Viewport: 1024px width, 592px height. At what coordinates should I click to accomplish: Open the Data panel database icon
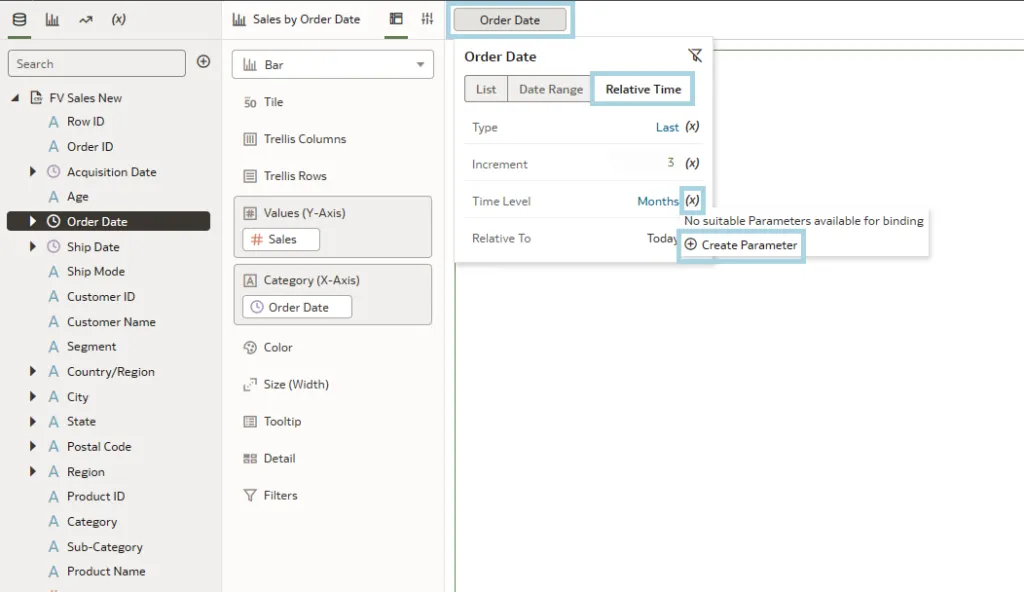coord(20,19)
